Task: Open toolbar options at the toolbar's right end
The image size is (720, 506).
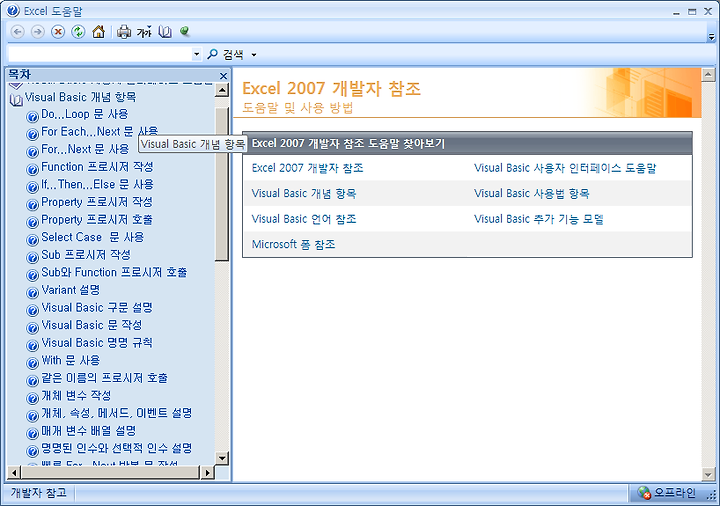Action: 711,37
